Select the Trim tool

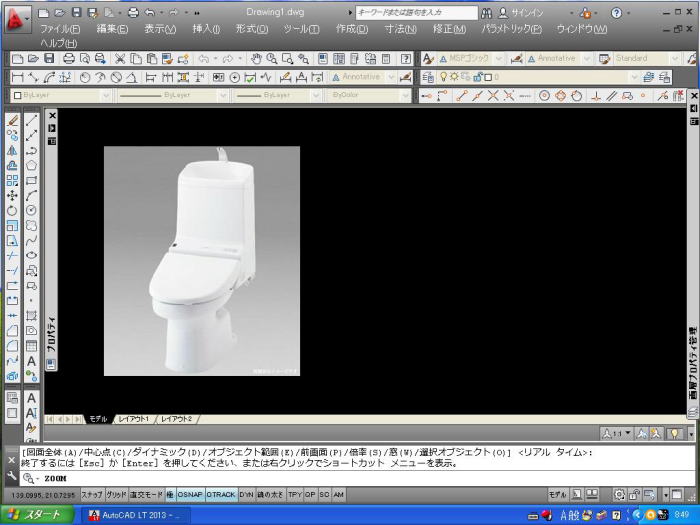click(12, 255)
